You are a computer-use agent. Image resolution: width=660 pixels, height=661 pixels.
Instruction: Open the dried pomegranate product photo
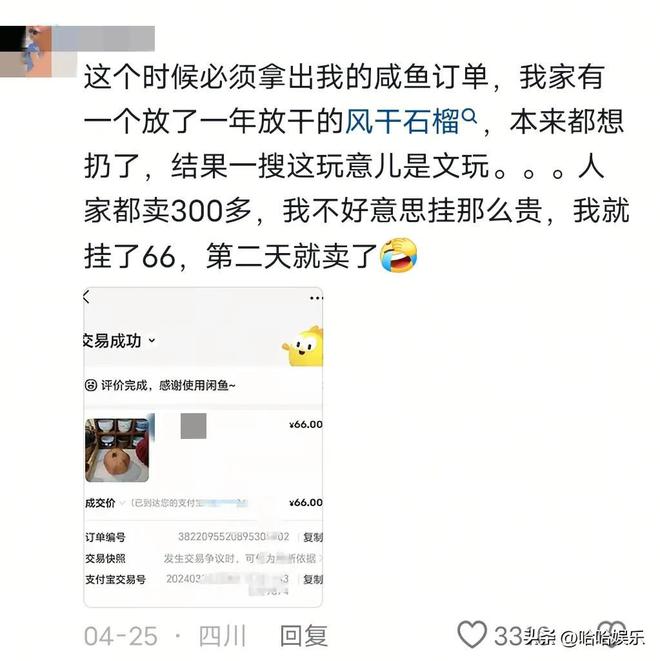pyautogui.click(x=117, y=450)
